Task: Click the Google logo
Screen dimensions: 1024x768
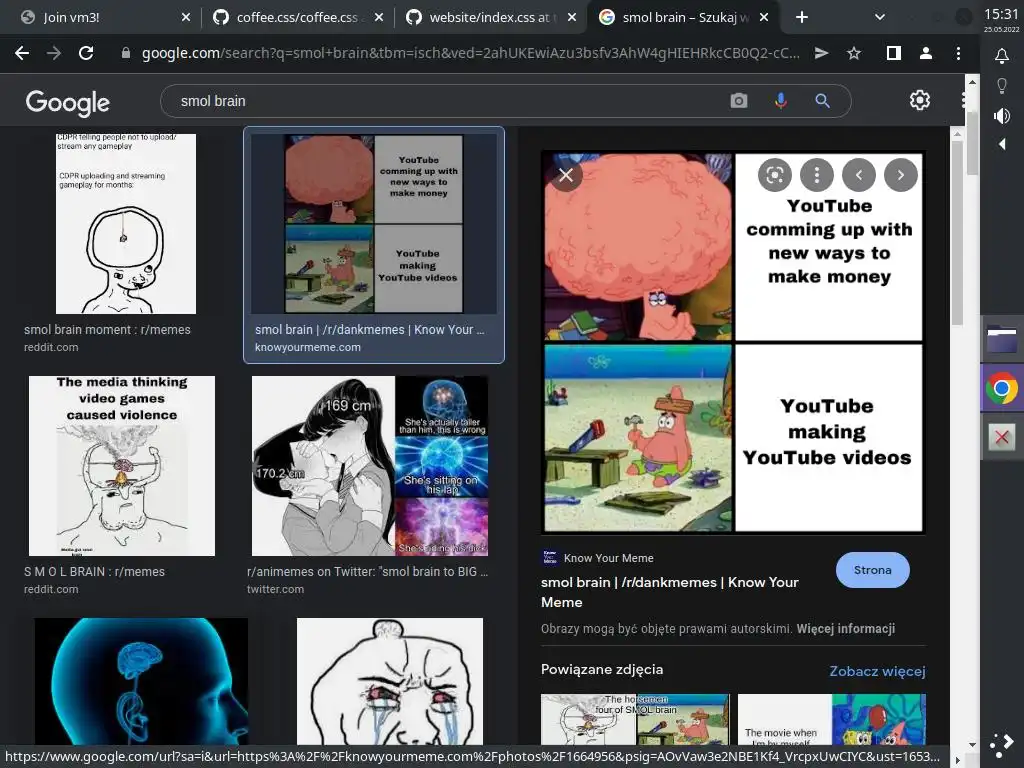Action: coord(68,103)
